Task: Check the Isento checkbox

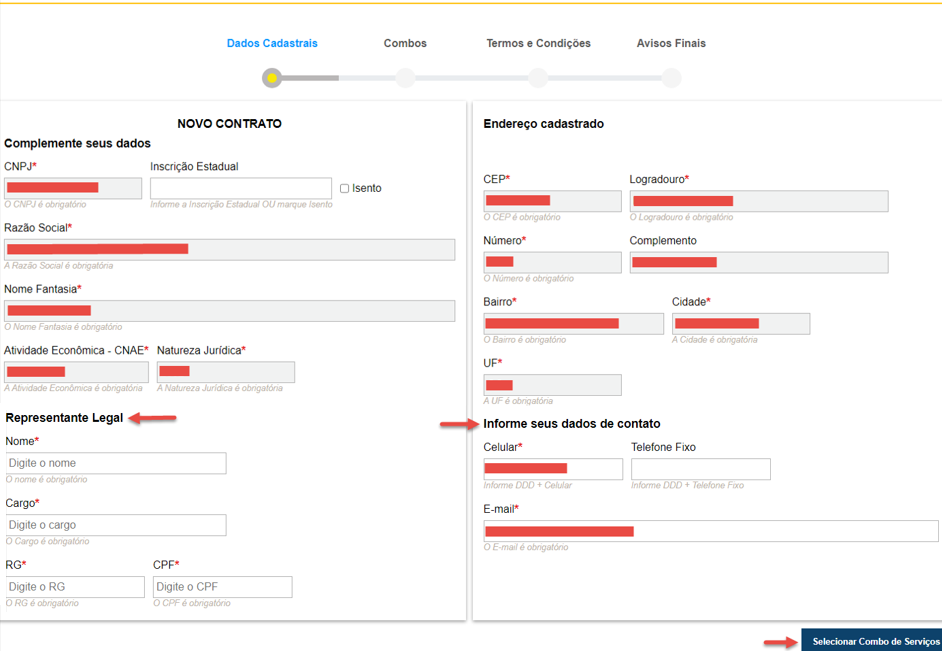Action: (345, 188)
